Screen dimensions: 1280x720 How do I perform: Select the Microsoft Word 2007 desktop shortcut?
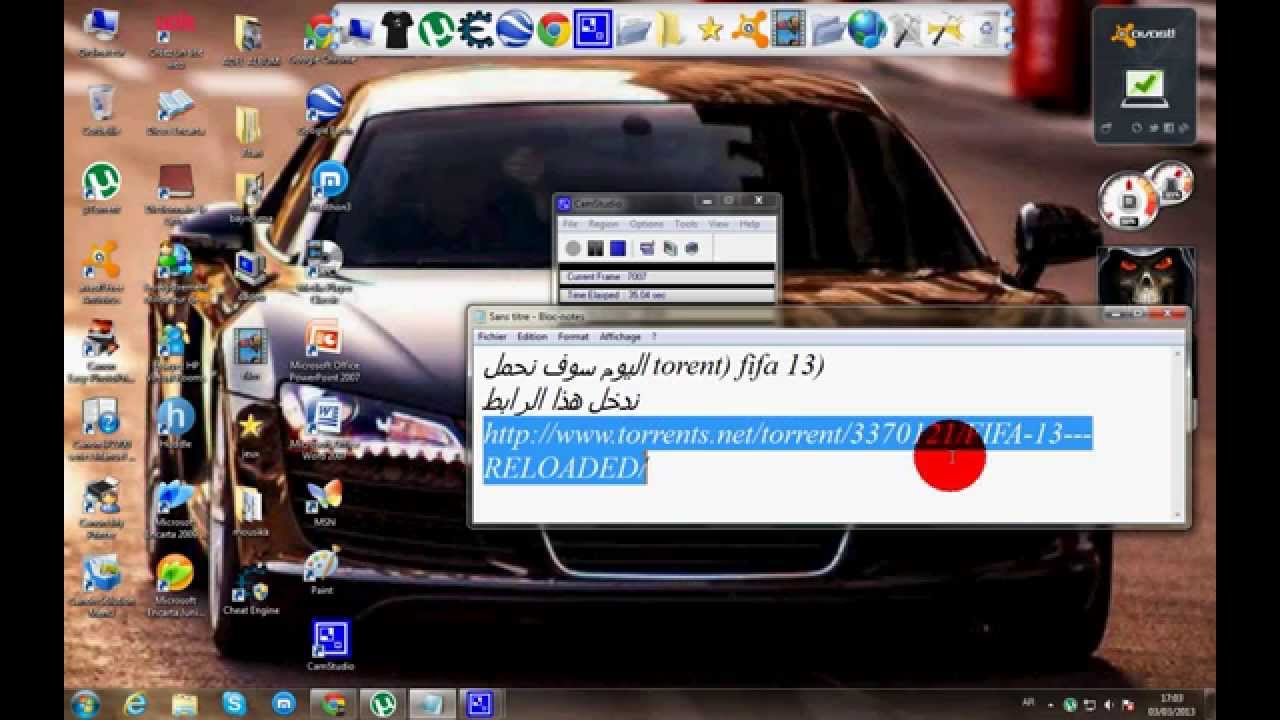[324, 428]
